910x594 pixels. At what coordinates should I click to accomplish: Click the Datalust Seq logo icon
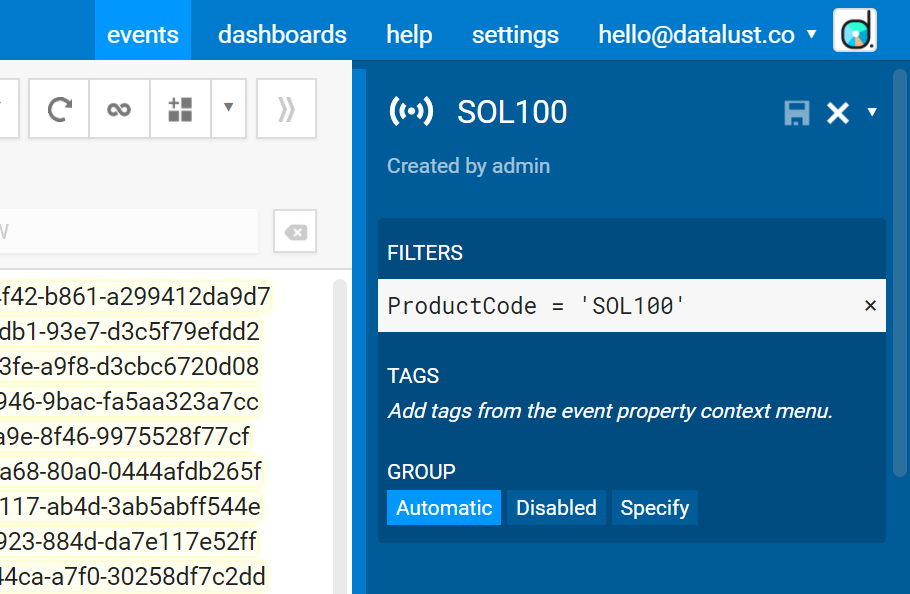[x=855, y=30]
